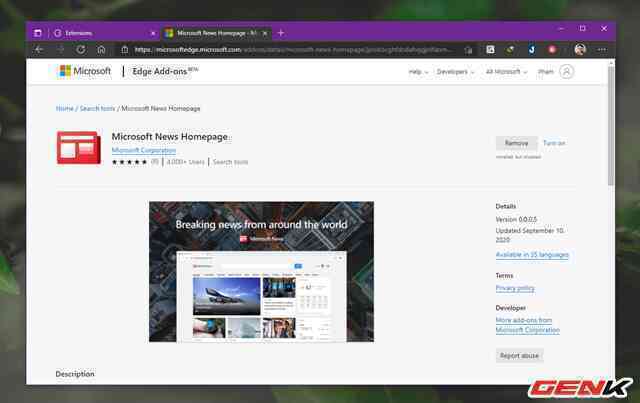The width and height of the screenshot is (640, 403).
Task: Click the browser Forward arrow
Action: coord(60,50)
